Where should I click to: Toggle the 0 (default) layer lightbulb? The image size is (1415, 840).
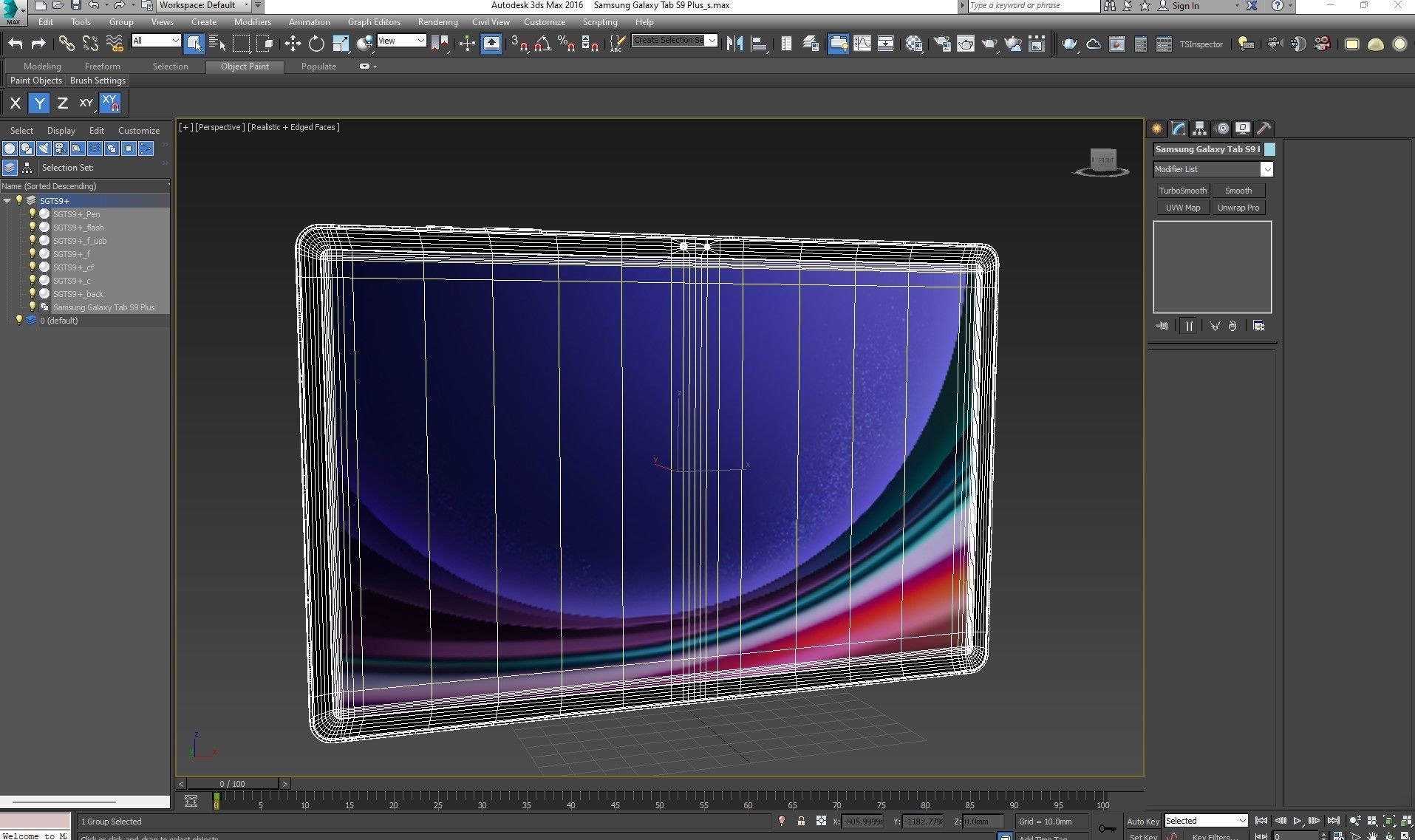click(x=19, y=320)
